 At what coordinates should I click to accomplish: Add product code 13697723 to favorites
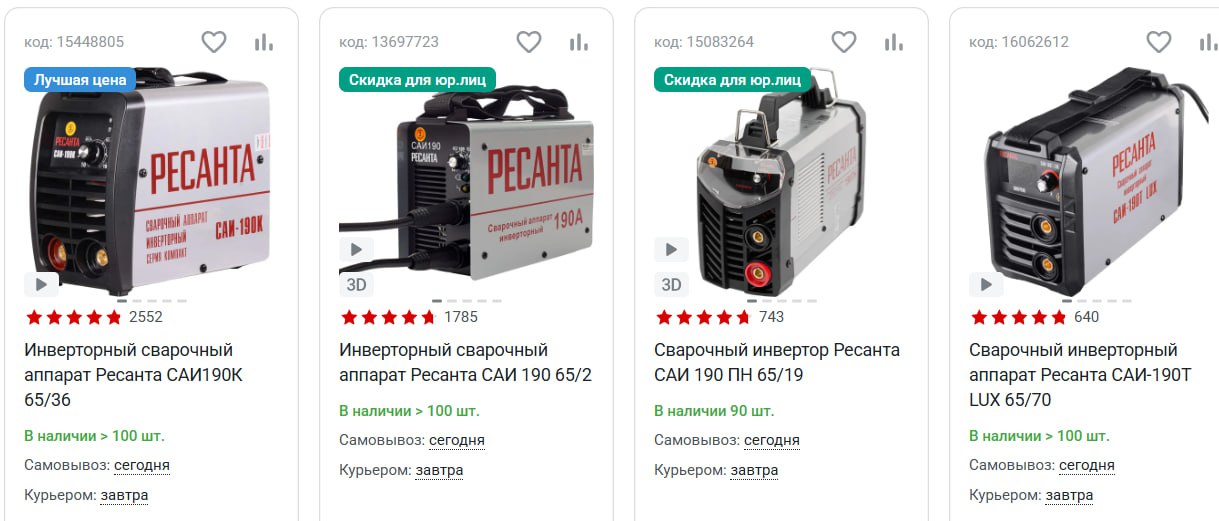click(x=529, y=42)
